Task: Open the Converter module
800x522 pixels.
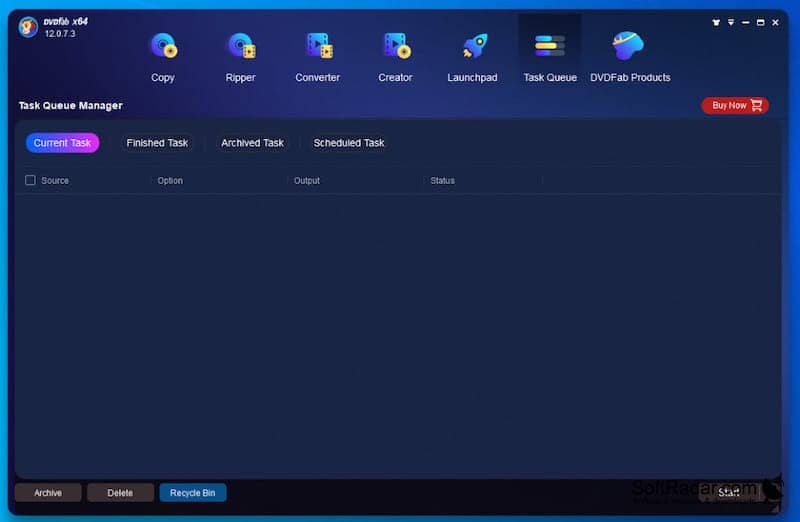Action: 317,57
